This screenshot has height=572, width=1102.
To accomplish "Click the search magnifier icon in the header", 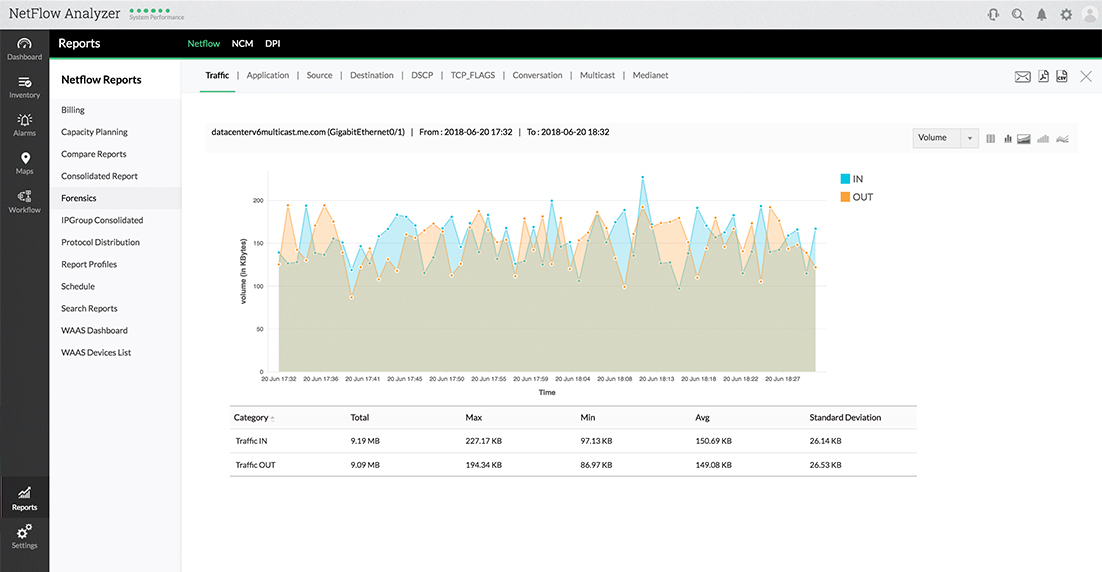I will (1018, 14).
